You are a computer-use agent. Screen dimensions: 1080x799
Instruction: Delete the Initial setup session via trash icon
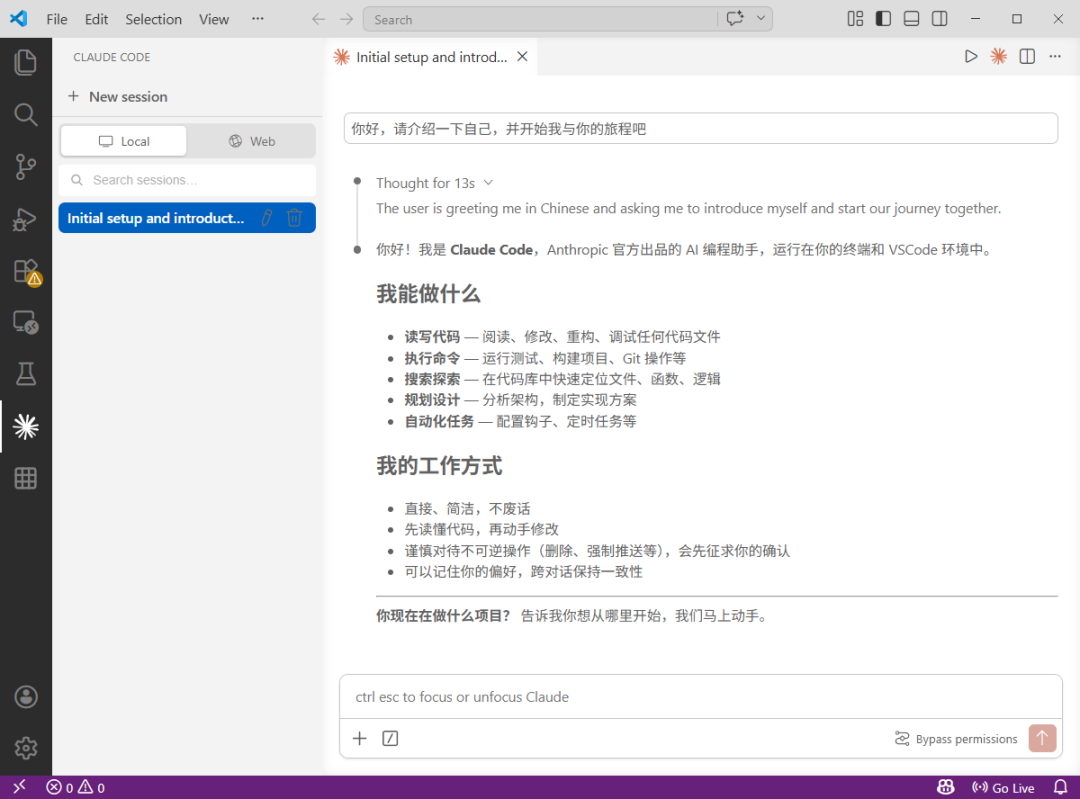[294, 218]
